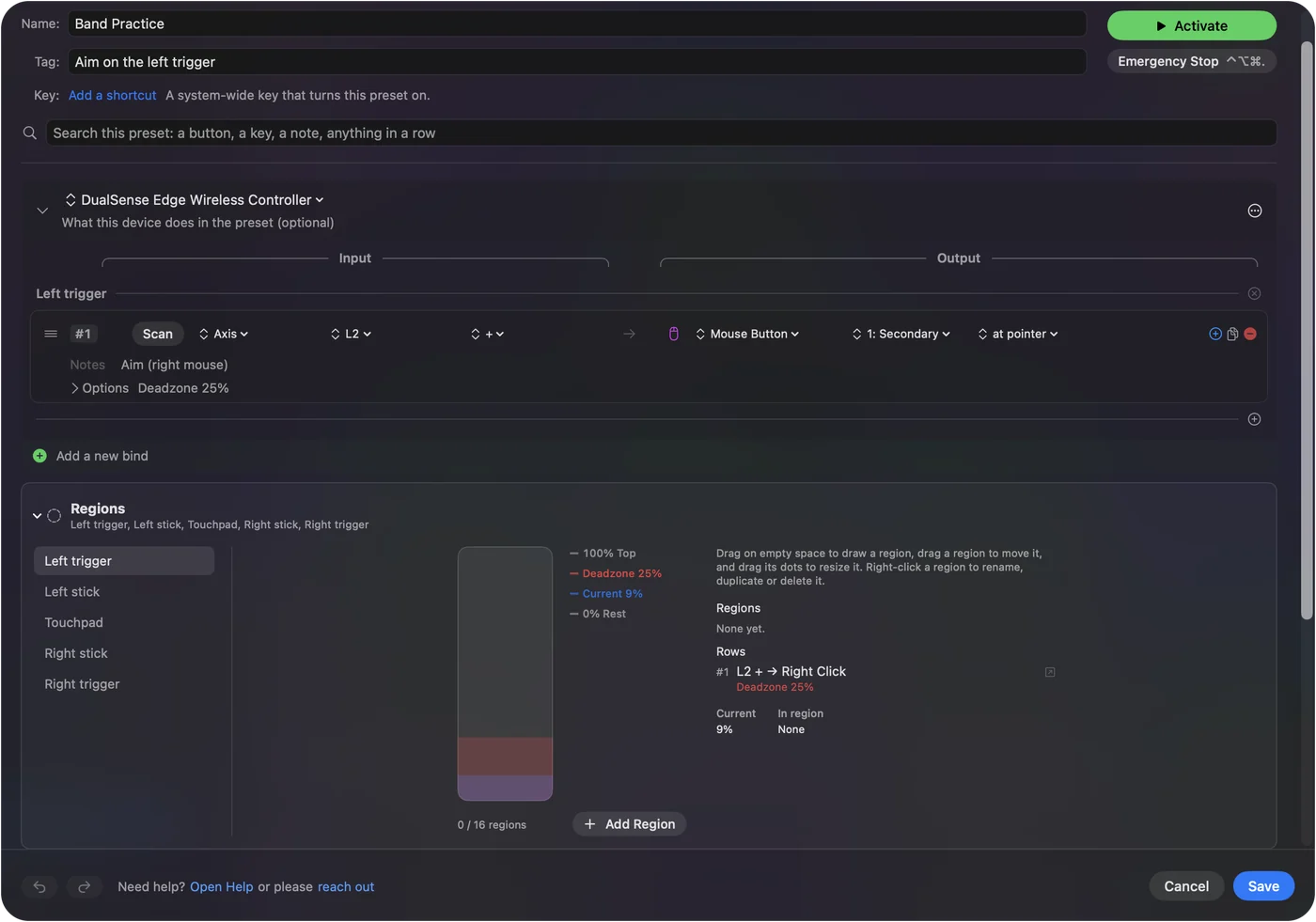Click the blue plus icon in bind row #1

coord(1215,334)
